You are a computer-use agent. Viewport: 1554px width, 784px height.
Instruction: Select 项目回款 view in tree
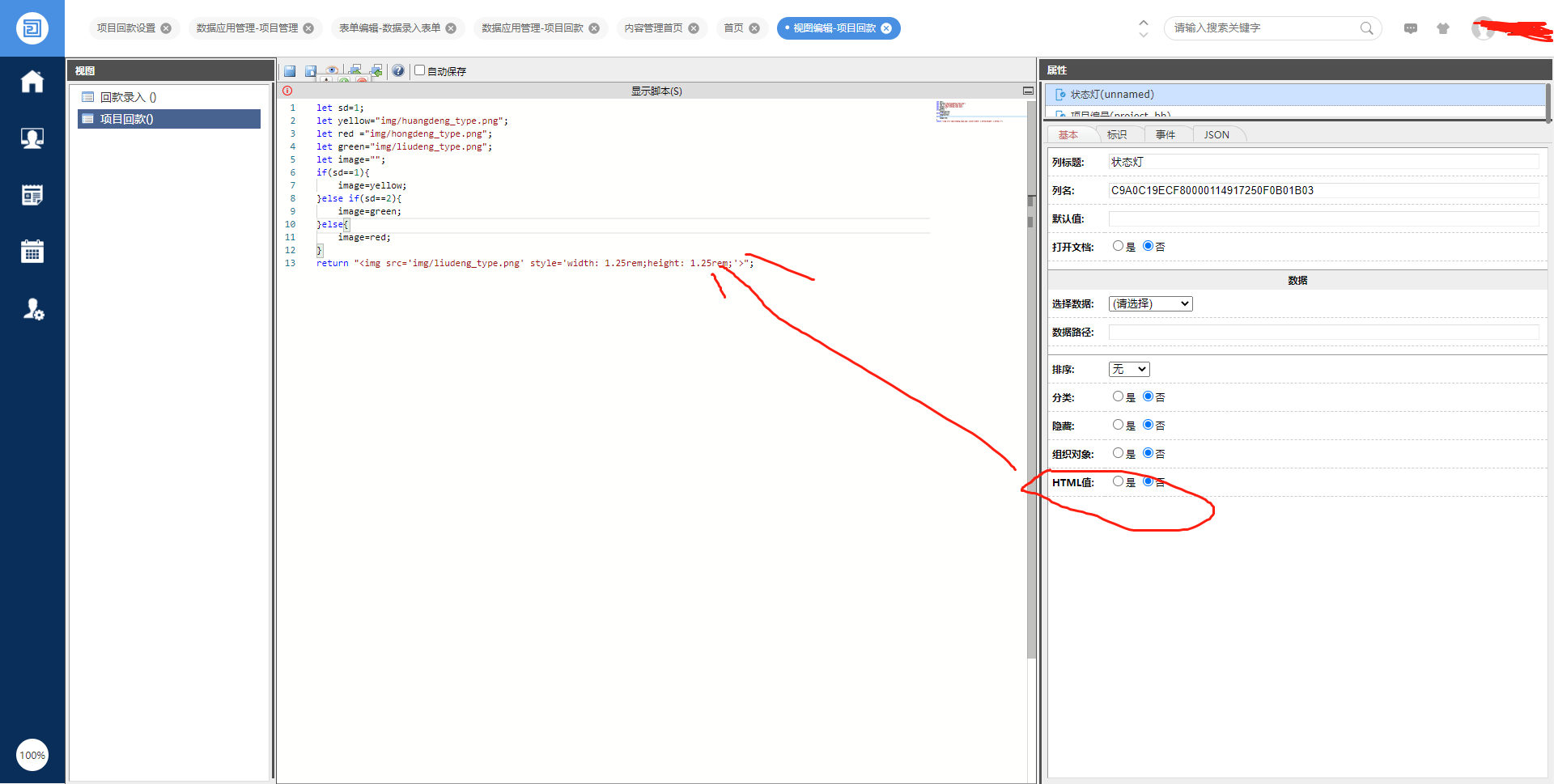(169, 119)
